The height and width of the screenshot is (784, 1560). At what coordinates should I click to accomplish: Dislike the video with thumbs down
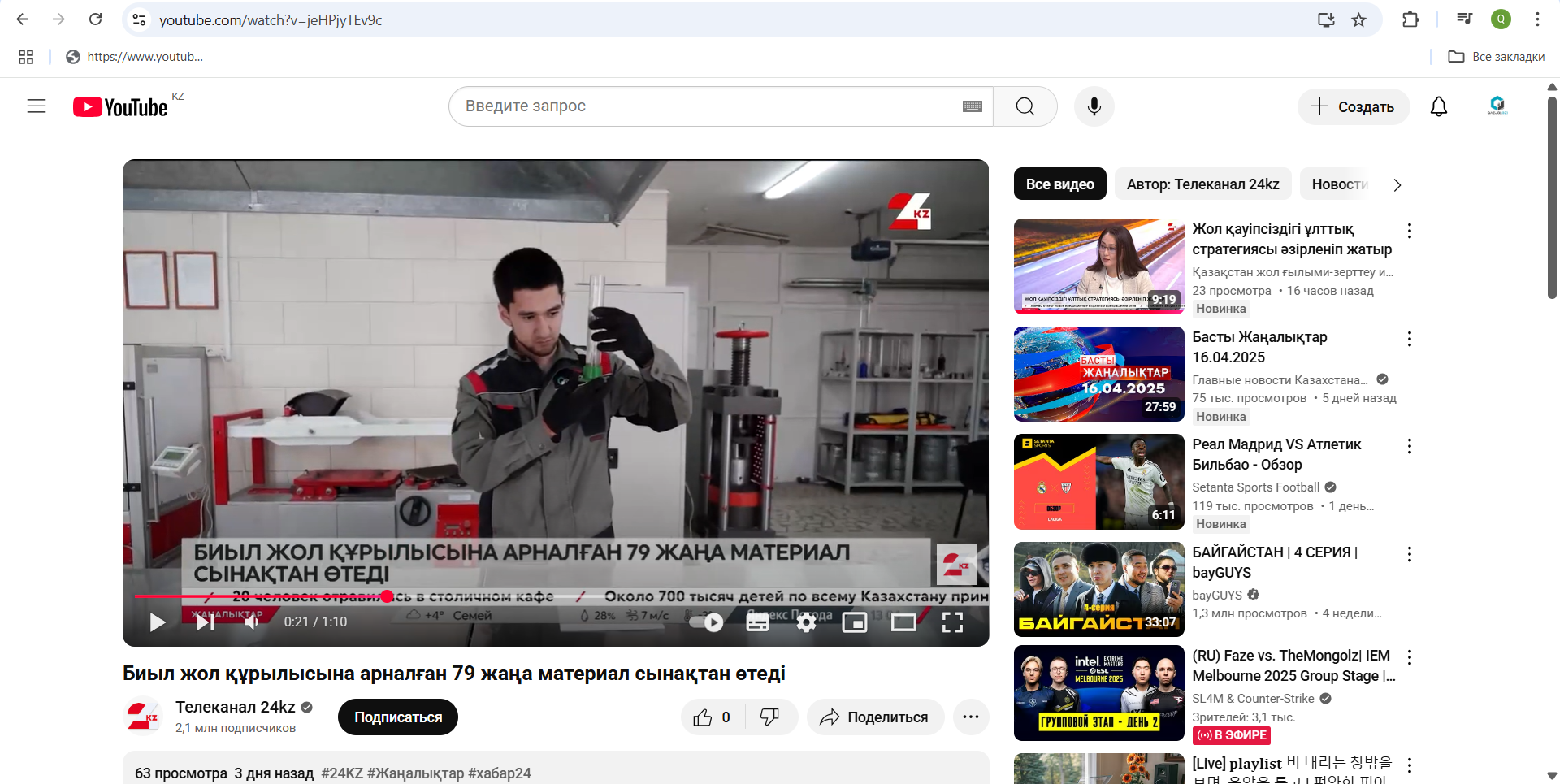point(769,717)
